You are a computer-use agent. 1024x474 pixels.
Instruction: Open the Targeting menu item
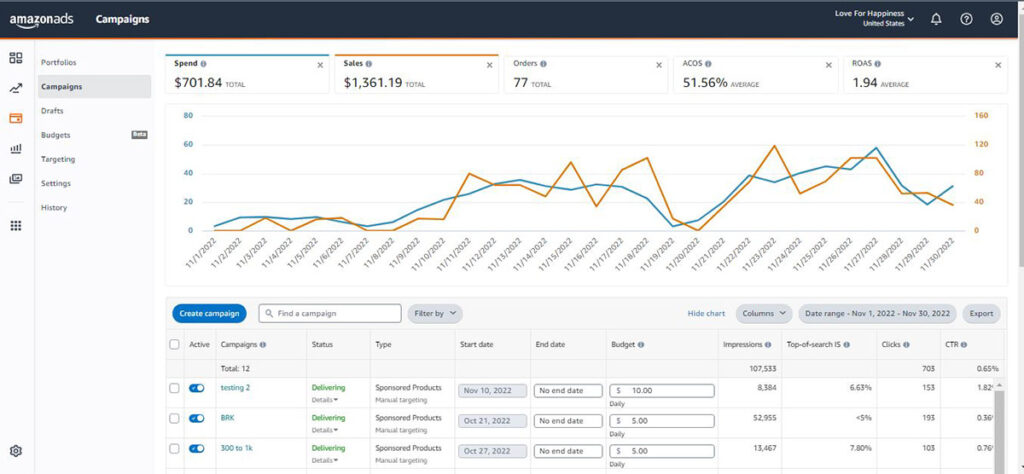[x=58, y=159]
